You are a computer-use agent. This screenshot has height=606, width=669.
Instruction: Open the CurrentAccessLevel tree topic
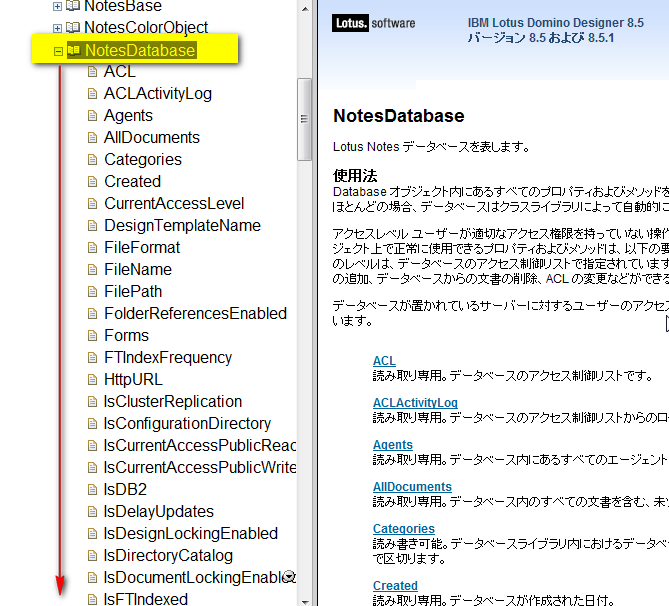pos(174,204)
